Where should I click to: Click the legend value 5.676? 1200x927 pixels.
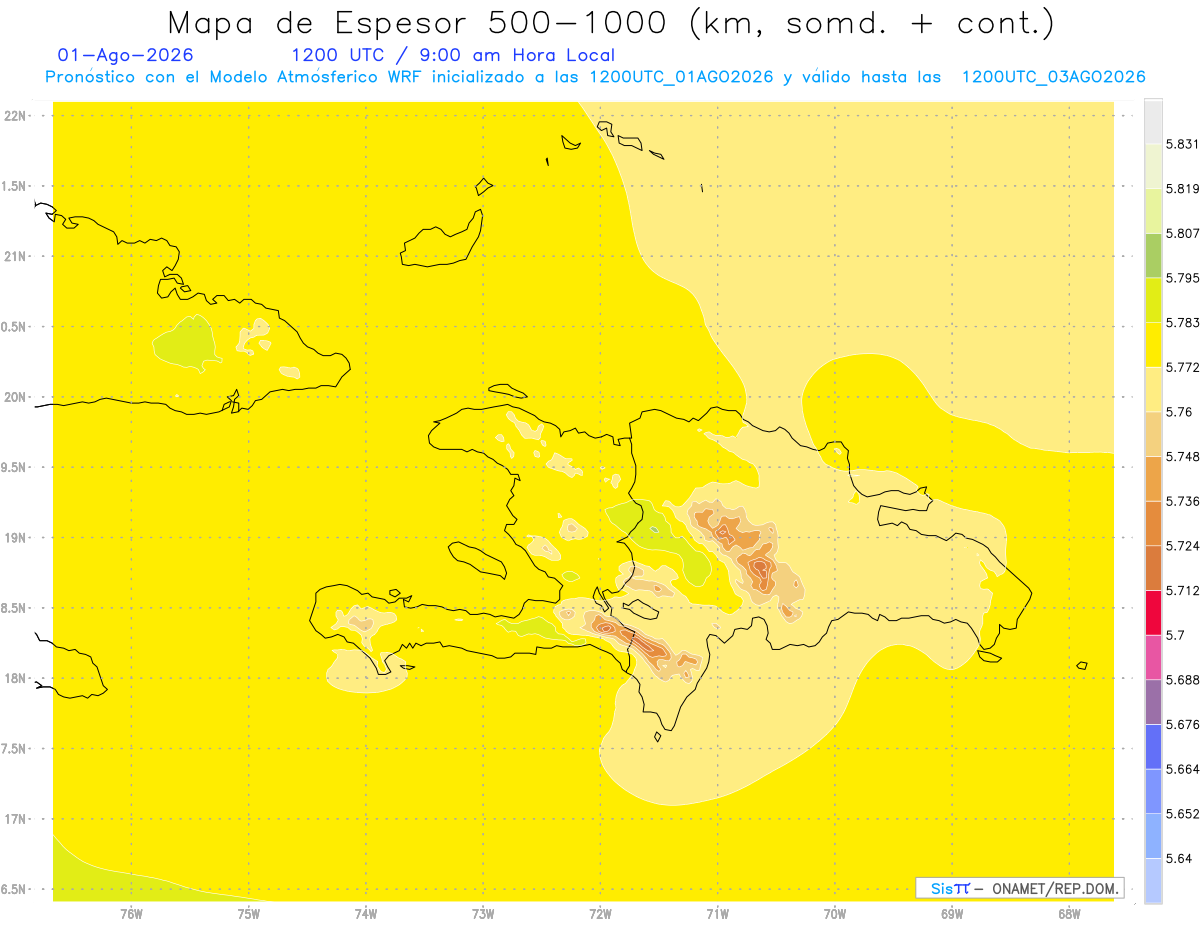(x=1183, y=724)
